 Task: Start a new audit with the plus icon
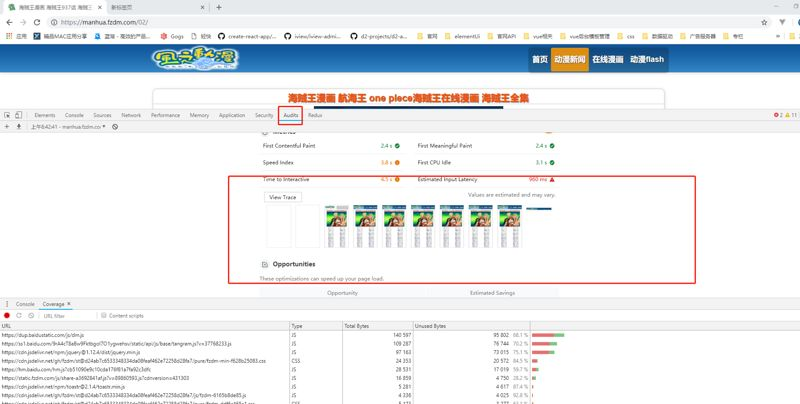coord(7,127)
